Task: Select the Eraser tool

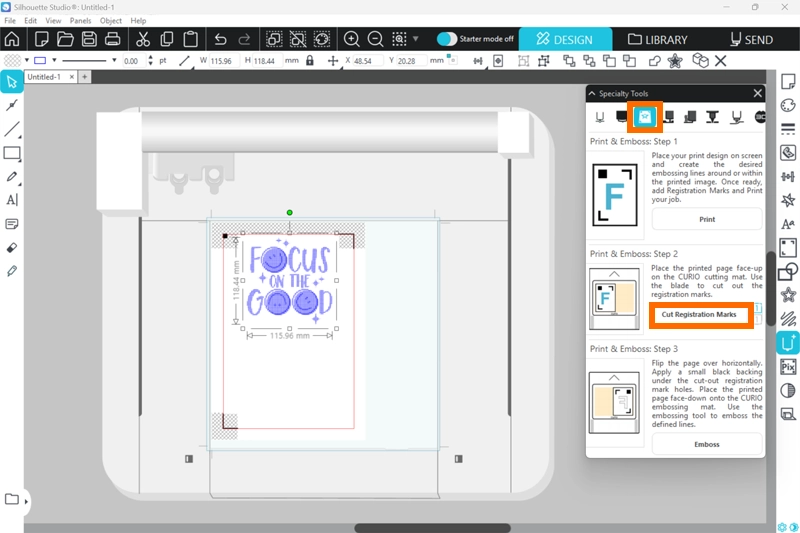Action: tap(12, 247)
